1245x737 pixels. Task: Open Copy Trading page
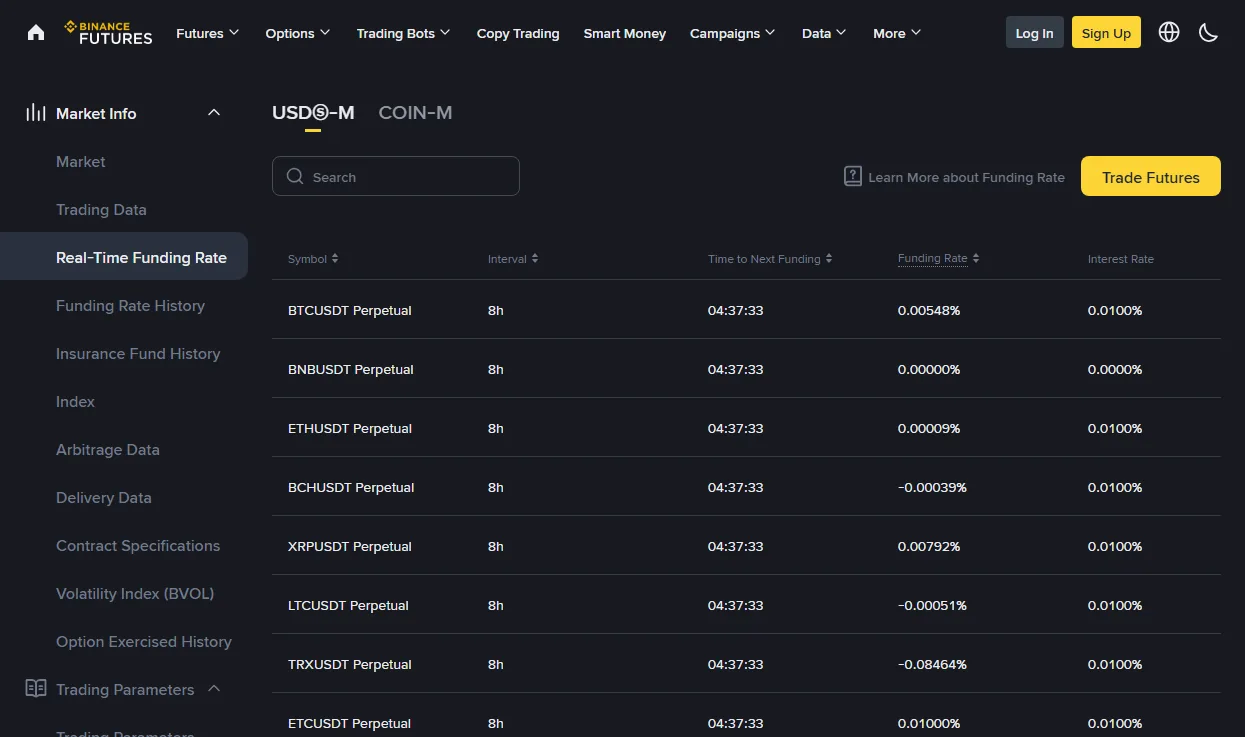point(518,33)
